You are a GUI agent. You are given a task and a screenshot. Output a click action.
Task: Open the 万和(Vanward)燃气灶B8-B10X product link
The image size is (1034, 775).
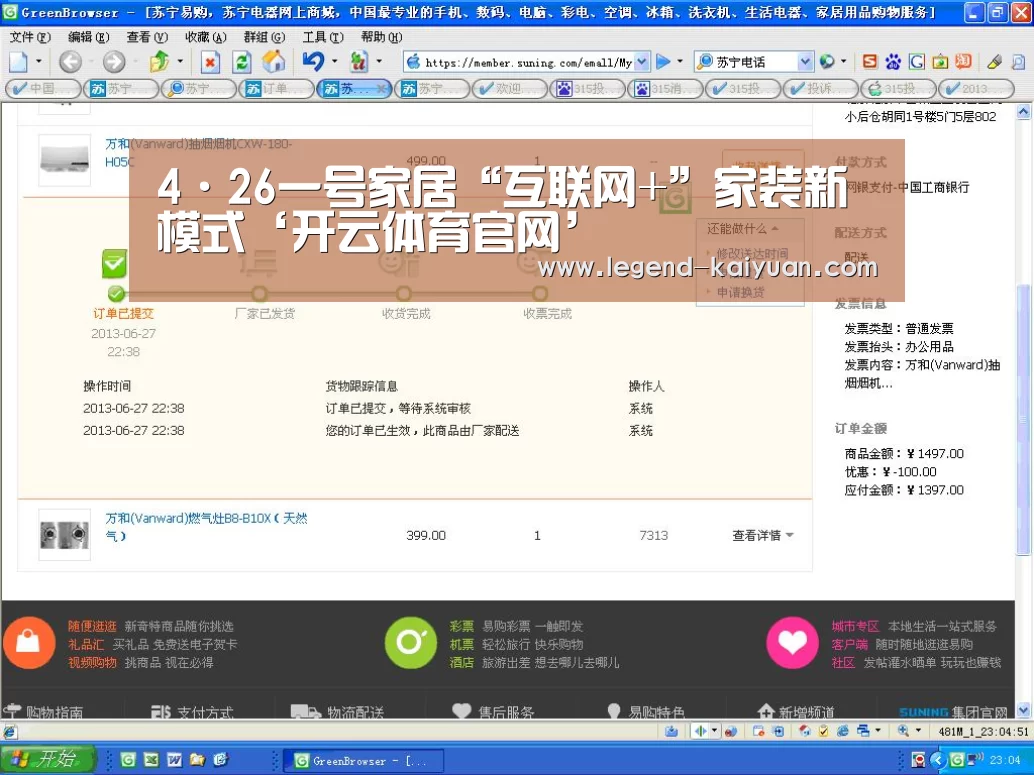[206, 527]
